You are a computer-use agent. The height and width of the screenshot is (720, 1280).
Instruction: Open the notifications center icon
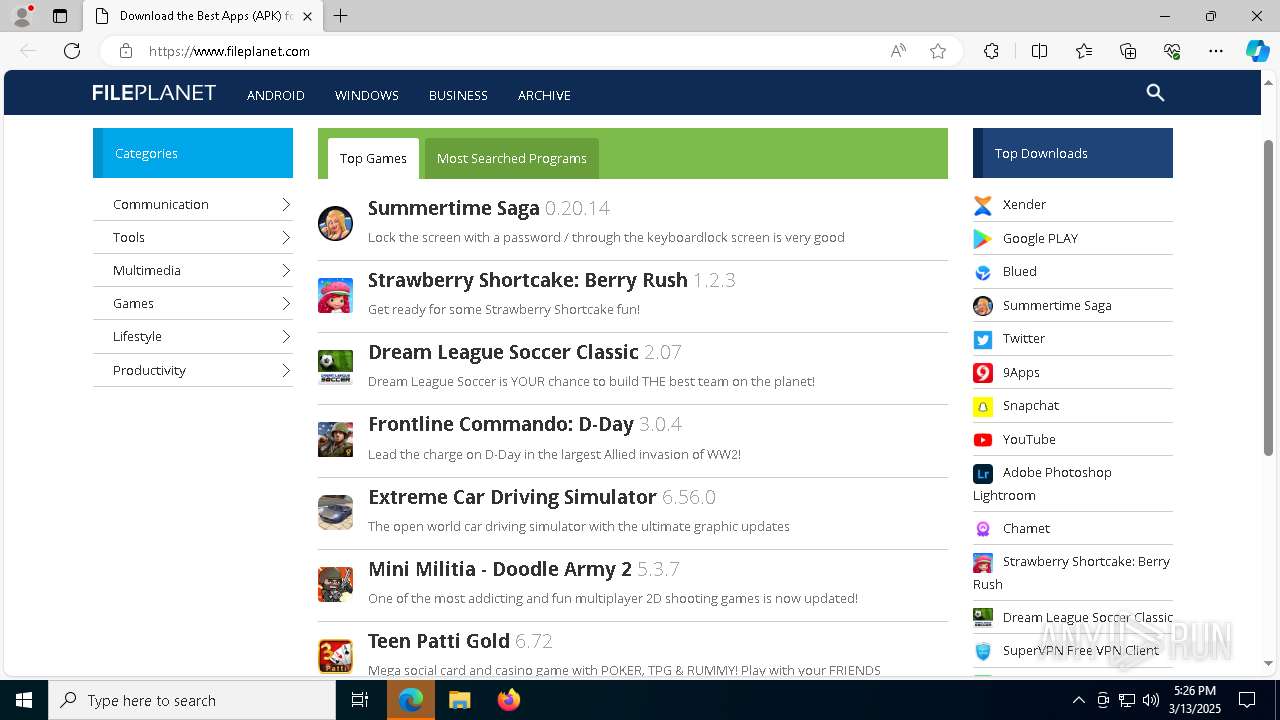click(1247, 700)
